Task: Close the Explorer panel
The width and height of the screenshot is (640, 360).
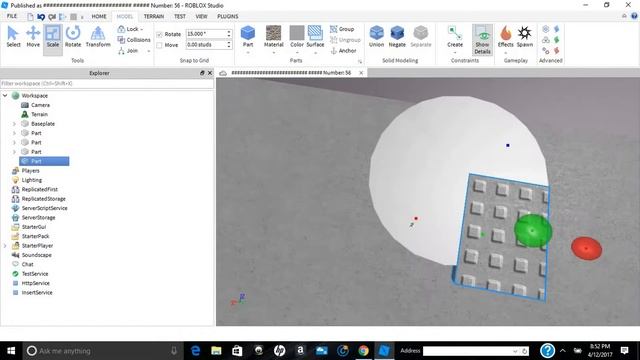Action: coord(210,73)
